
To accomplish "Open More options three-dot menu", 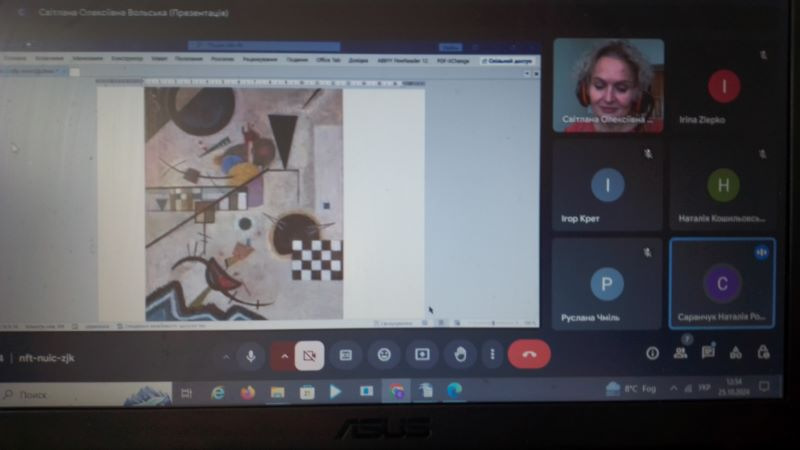I will click(x=492, y=354).
